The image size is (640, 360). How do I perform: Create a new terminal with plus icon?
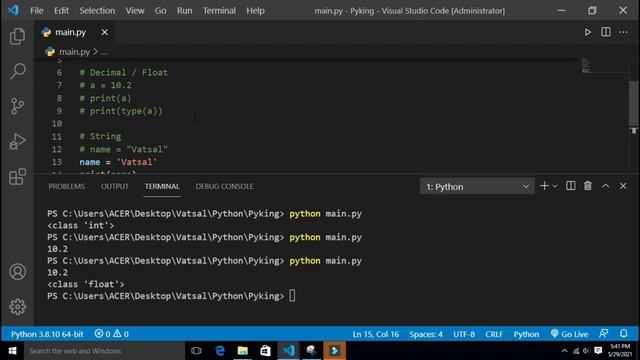point(544,186)
